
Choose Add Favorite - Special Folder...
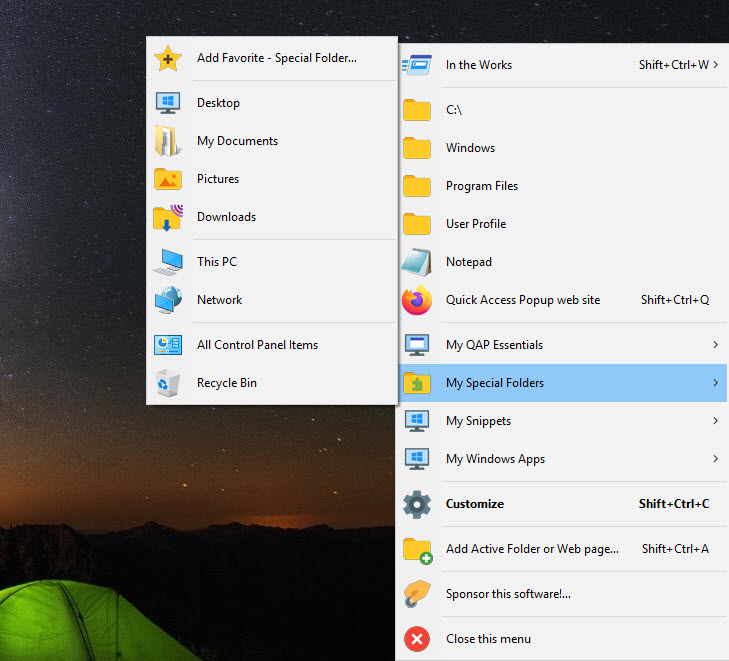pos(272,59)
